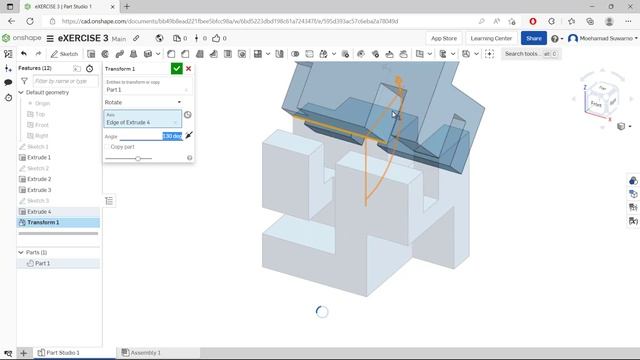The height and width of the screenshot is (360, 640).
Task: Open rollback history clock icon in Features header
Action: (89, 69)
